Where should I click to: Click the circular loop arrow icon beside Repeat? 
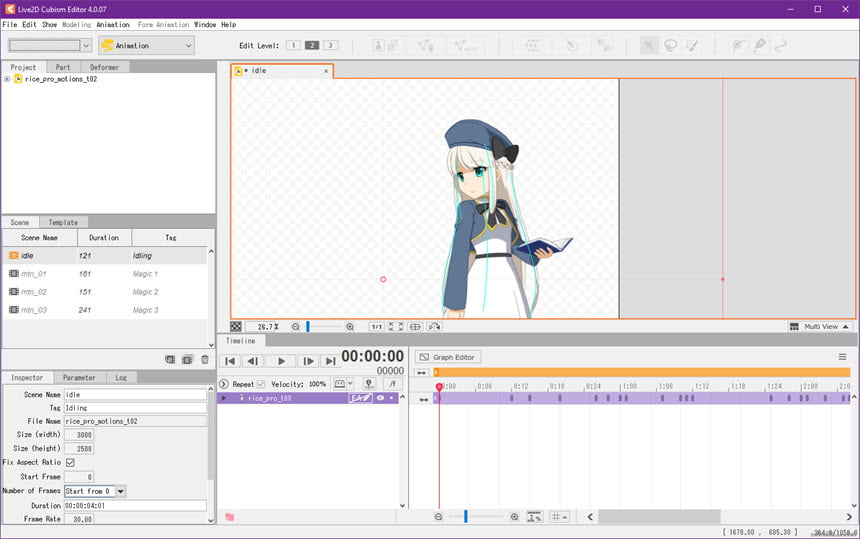(x=224, y=384)
